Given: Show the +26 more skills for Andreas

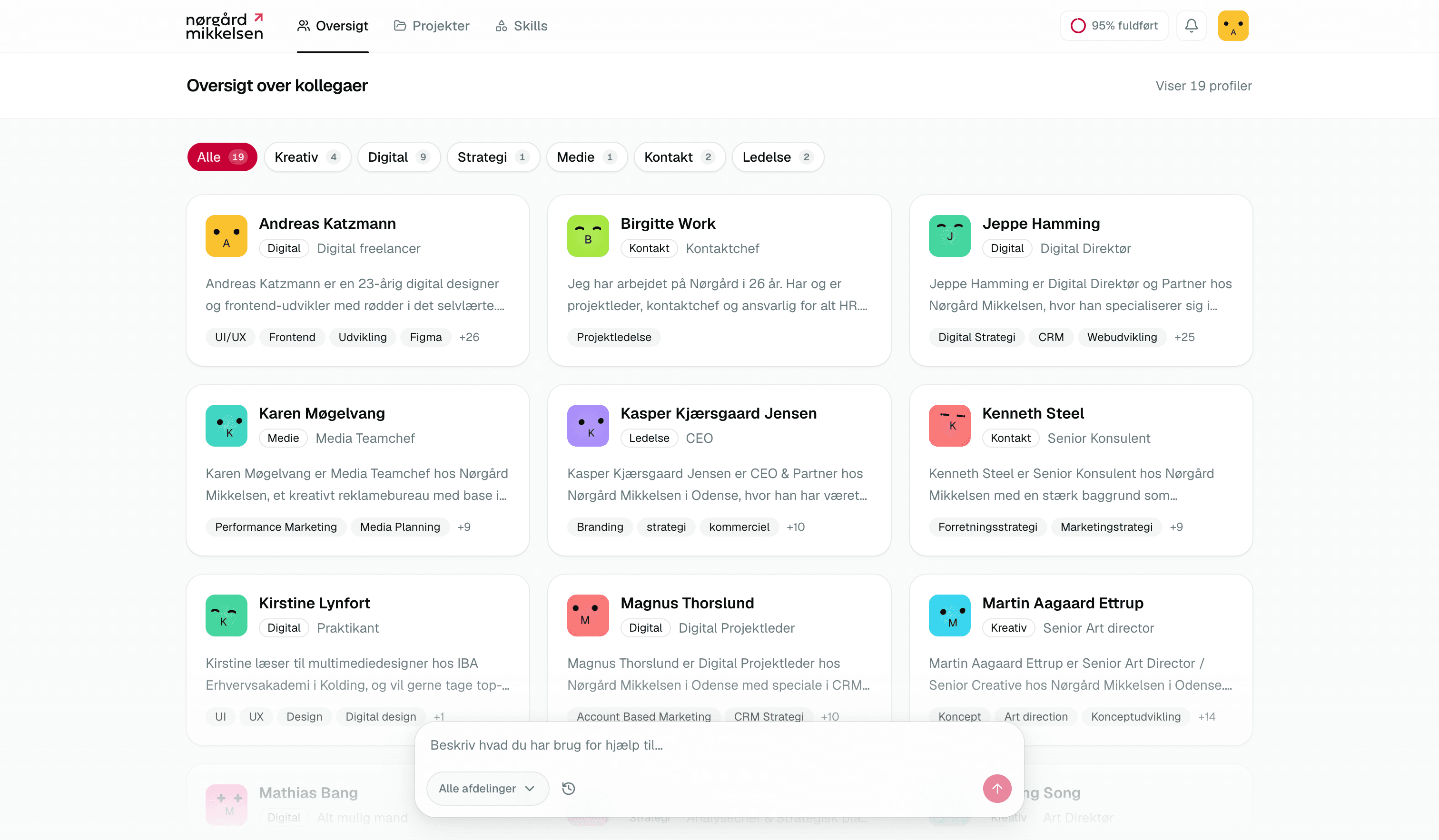Looking at the screenshot, I should tap(469, 337).
